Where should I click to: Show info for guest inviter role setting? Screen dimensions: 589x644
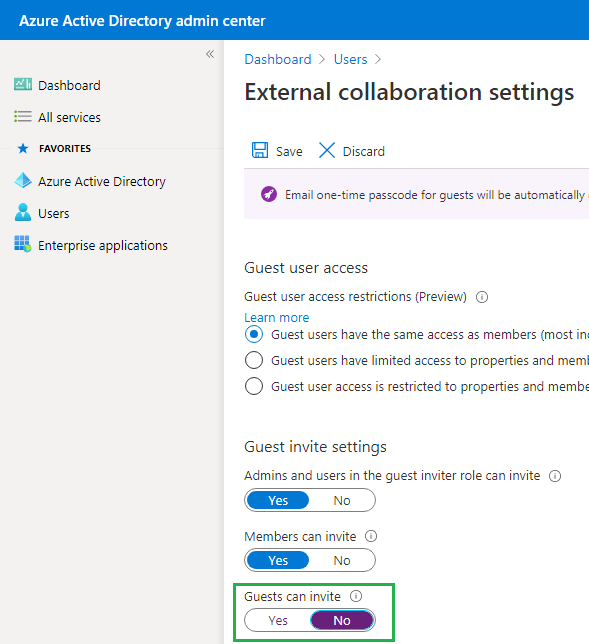tap(555, 476)
